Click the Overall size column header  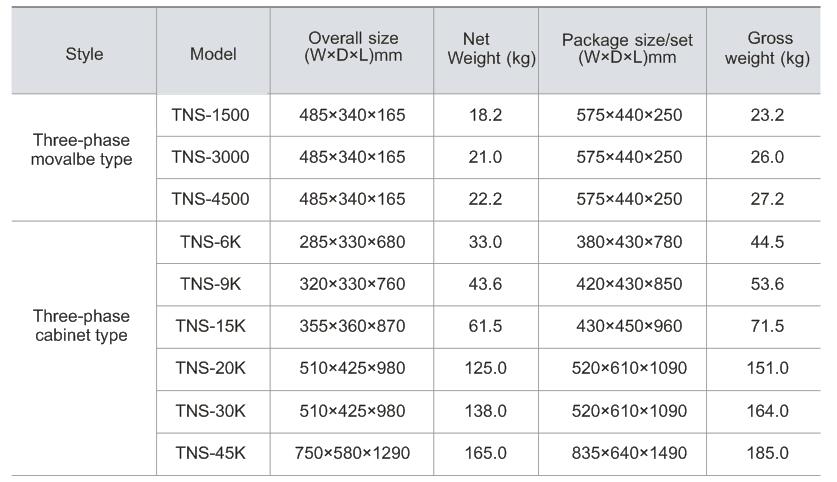coord(354,47)
